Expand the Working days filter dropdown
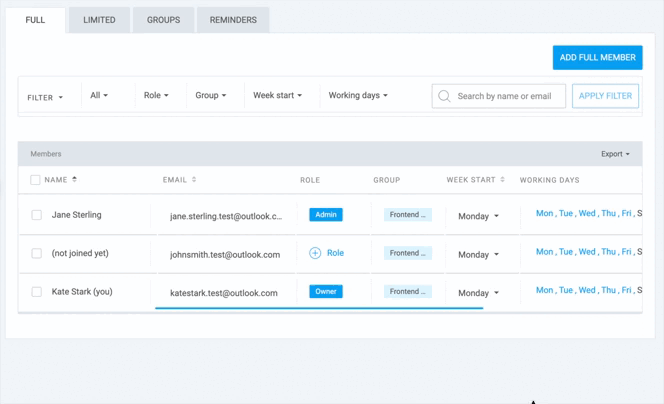 pyautogui.click(x=358, y=96)
